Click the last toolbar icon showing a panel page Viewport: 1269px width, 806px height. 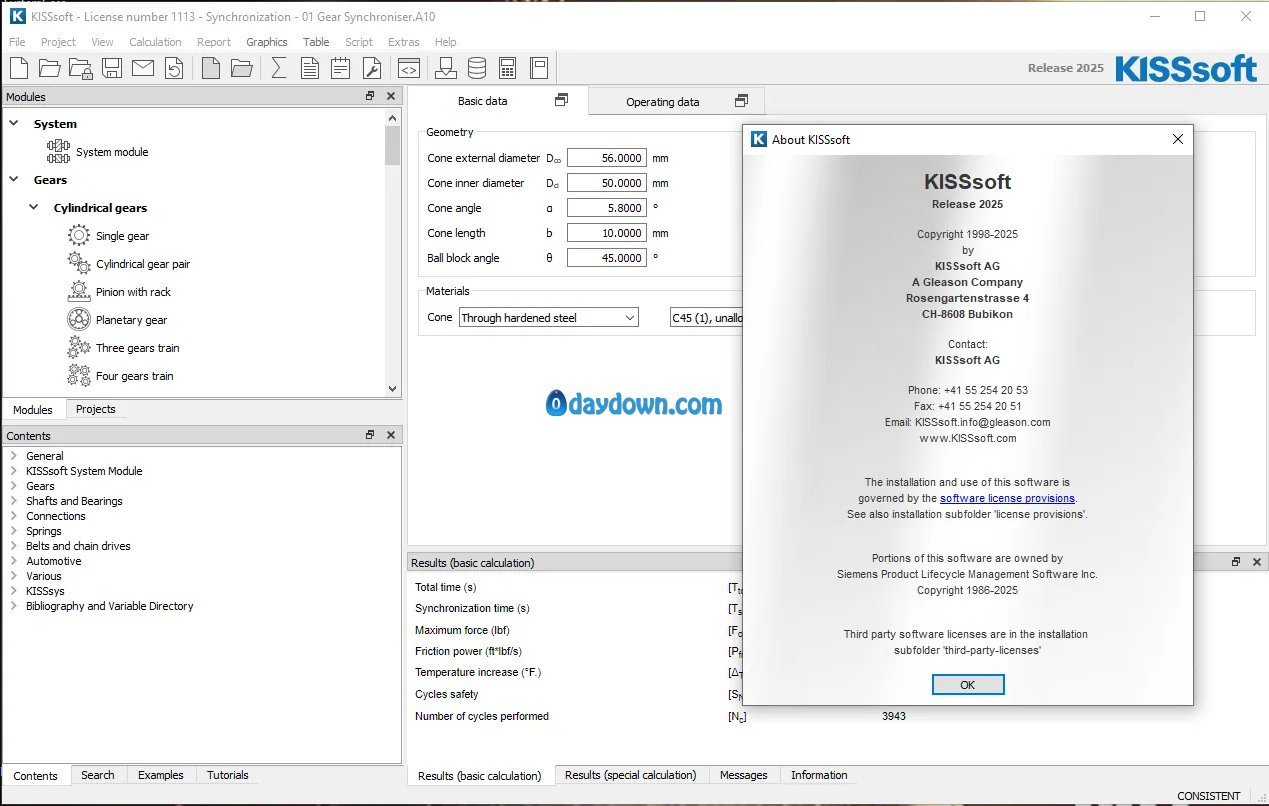pyautogui.click(x=539, y=68)
